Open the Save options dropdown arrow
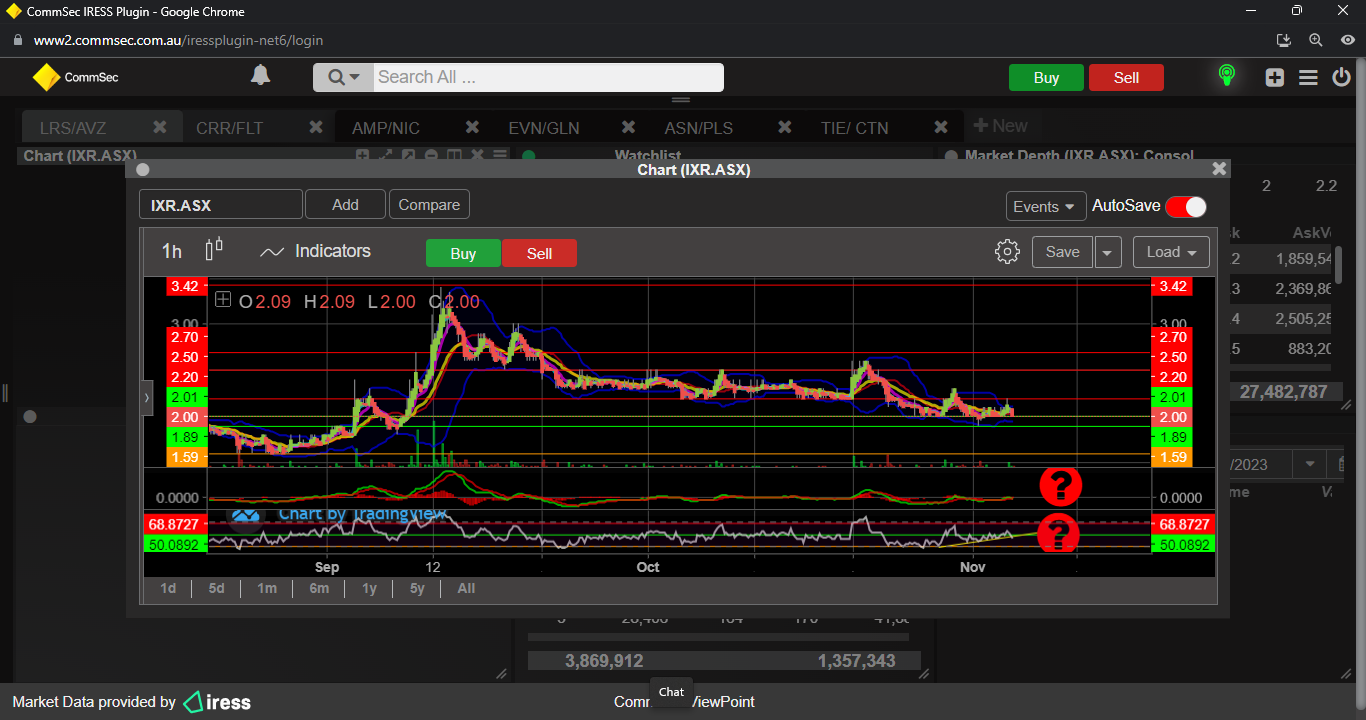 point(1108,252)
